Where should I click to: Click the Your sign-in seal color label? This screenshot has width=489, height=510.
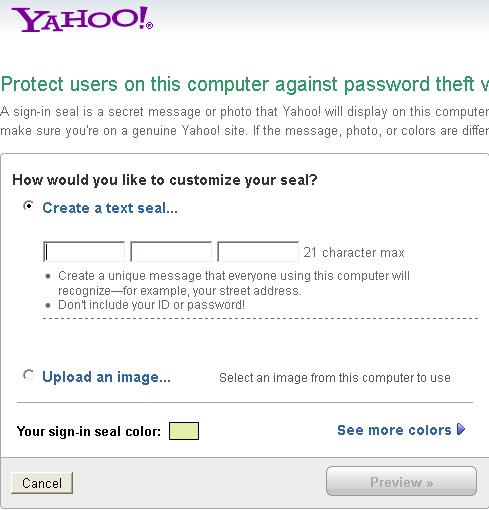(89, 431)
